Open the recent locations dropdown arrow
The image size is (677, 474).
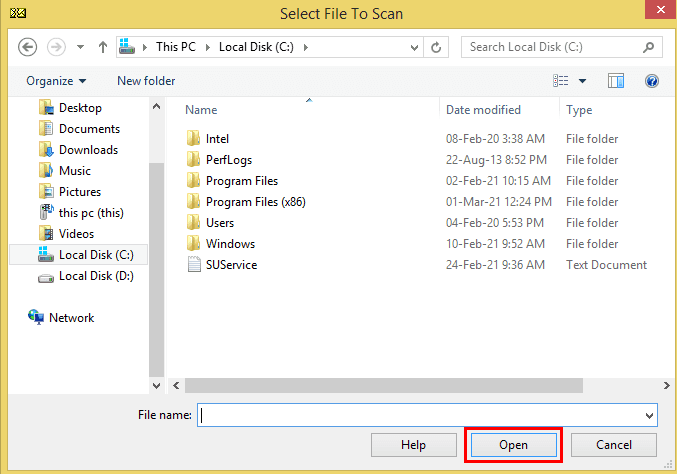click(80, 47)
